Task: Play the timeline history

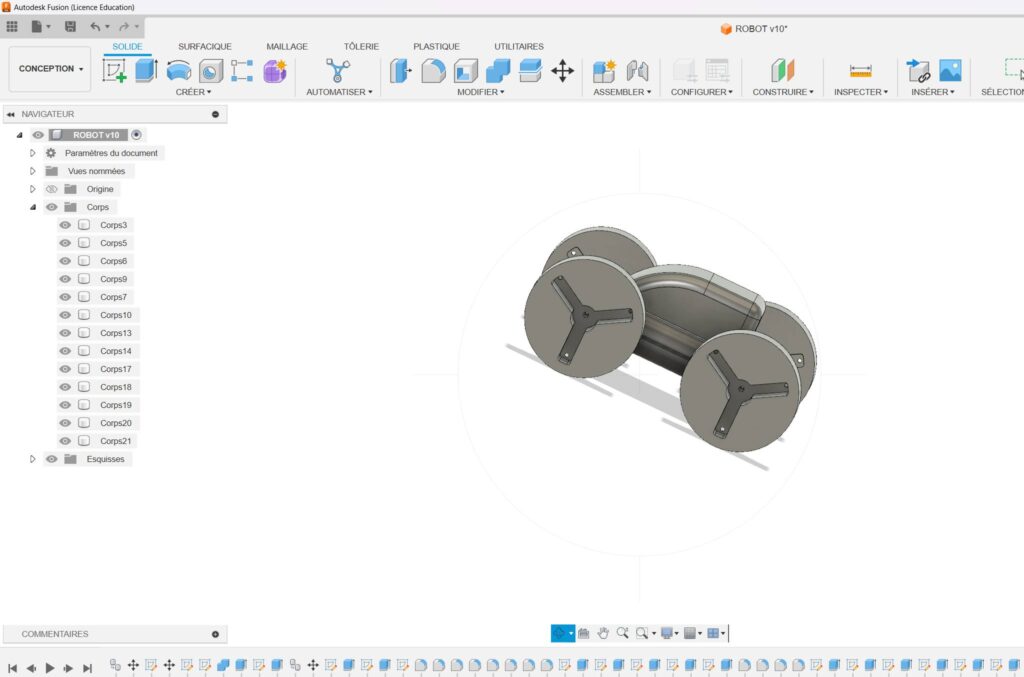Action: [50, 668]
